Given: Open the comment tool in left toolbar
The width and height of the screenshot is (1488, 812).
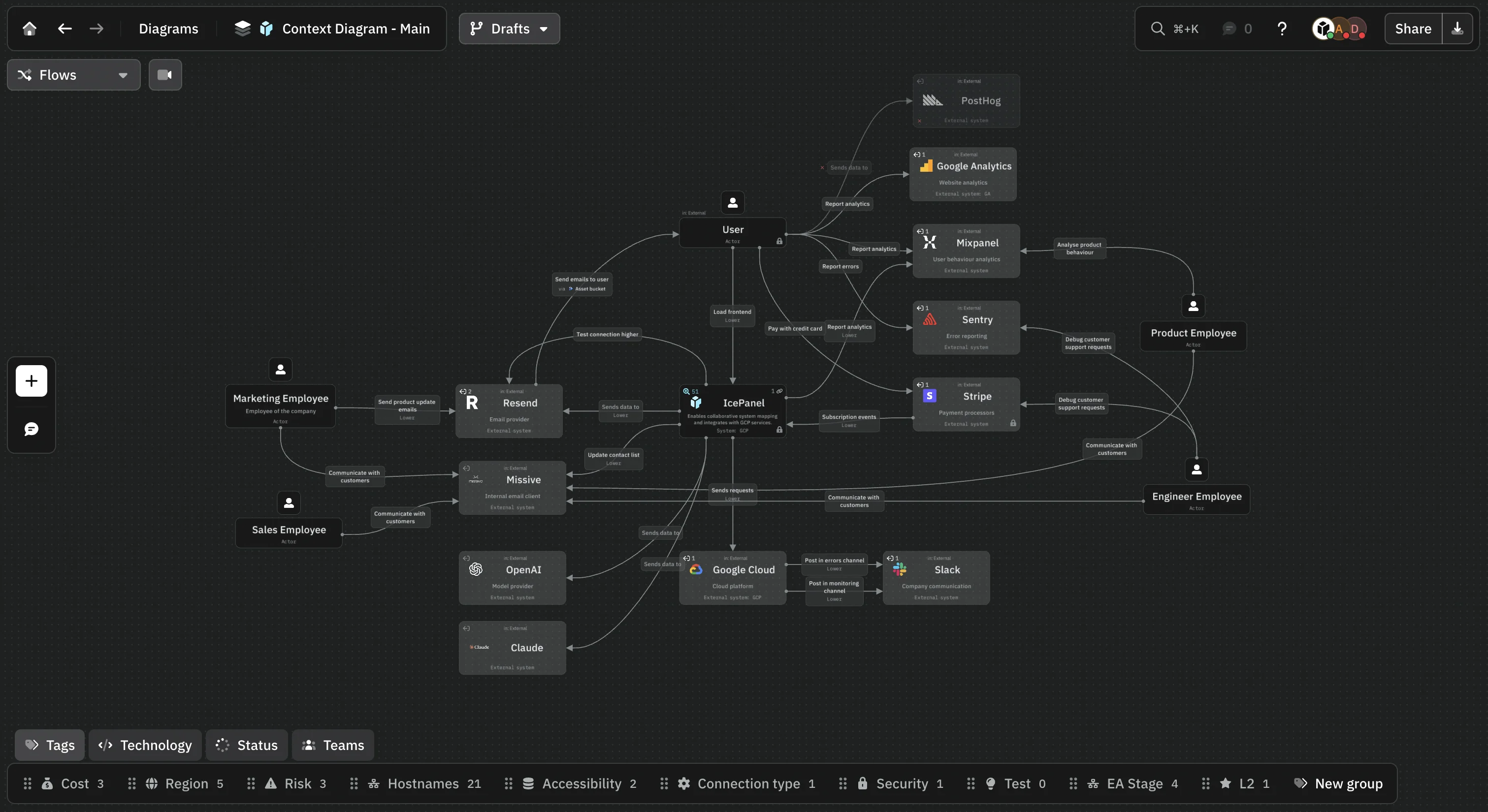Looking at the screenshot, I should (x=31, y=429).
